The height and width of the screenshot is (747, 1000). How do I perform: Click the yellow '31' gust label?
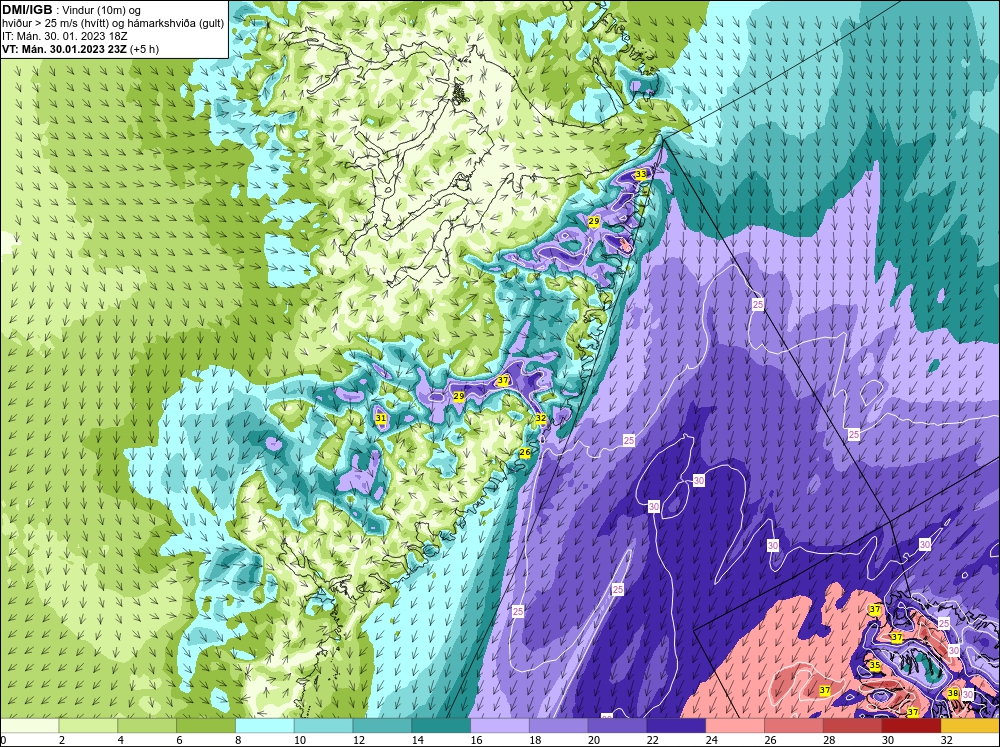tap(381, 418)
